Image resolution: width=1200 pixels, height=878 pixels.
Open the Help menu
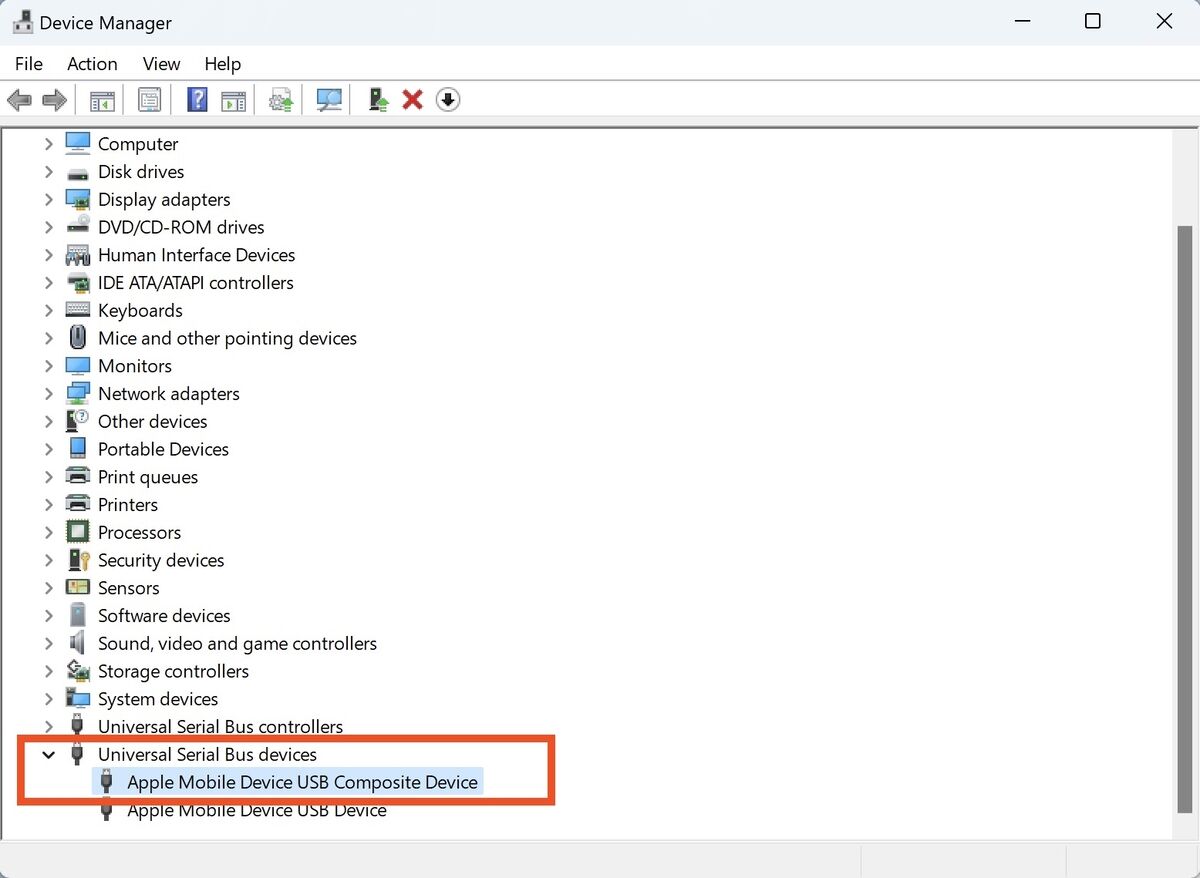[222, 63]
